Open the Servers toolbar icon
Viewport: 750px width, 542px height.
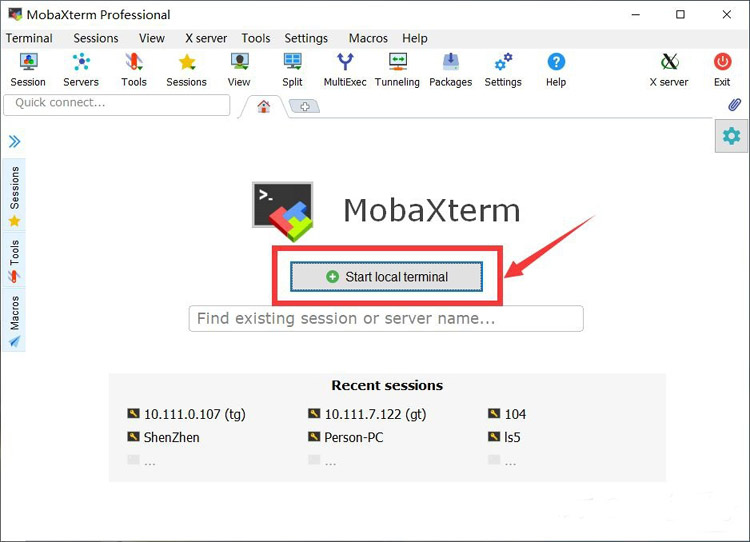click(81, 70)
